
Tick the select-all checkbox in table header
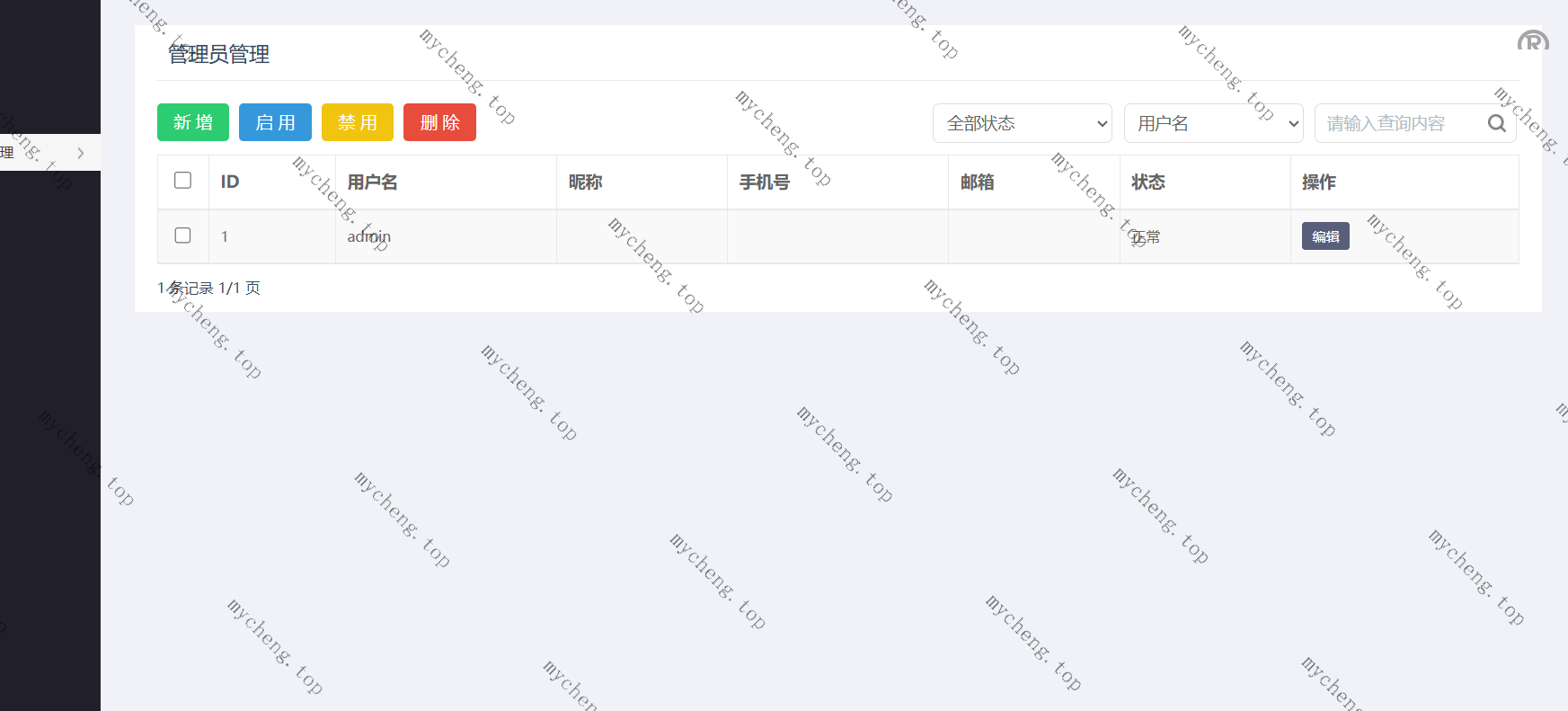(x=182, y=181)
